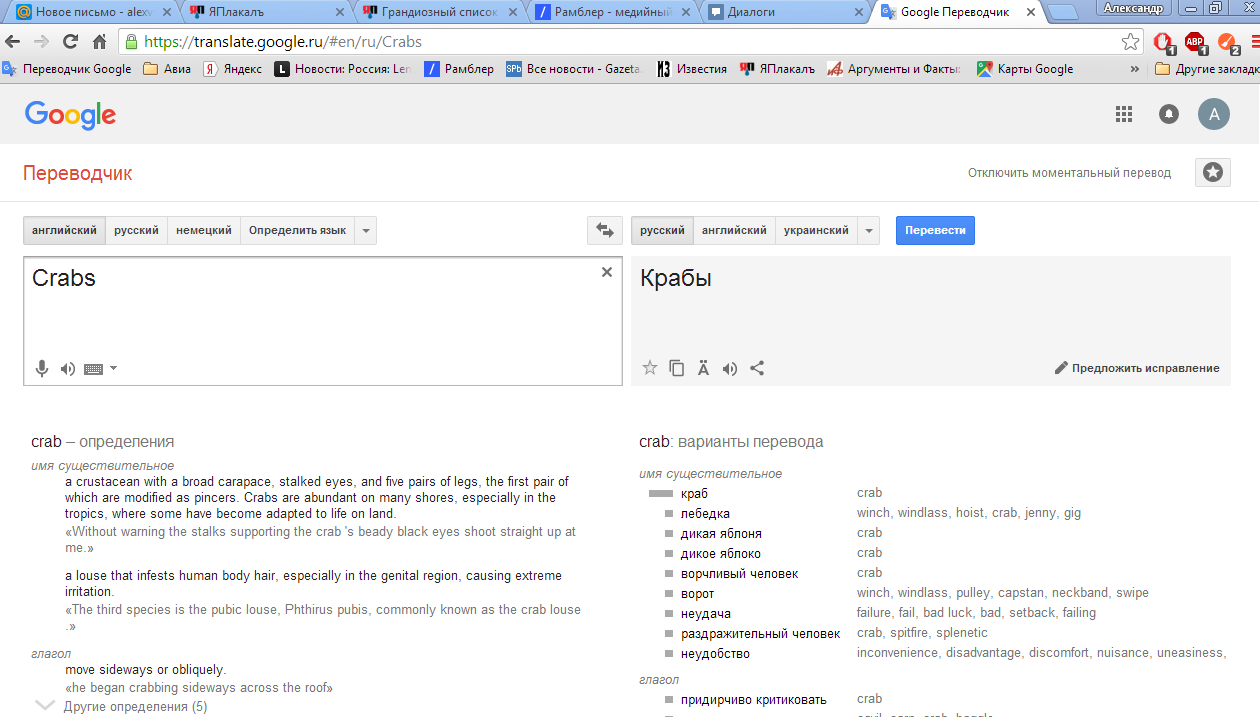Screen dimensions: 1260x717
Task: Switch to the ЯПлакалъ tab
Action: pyautogui.click(x=265, y=12)
